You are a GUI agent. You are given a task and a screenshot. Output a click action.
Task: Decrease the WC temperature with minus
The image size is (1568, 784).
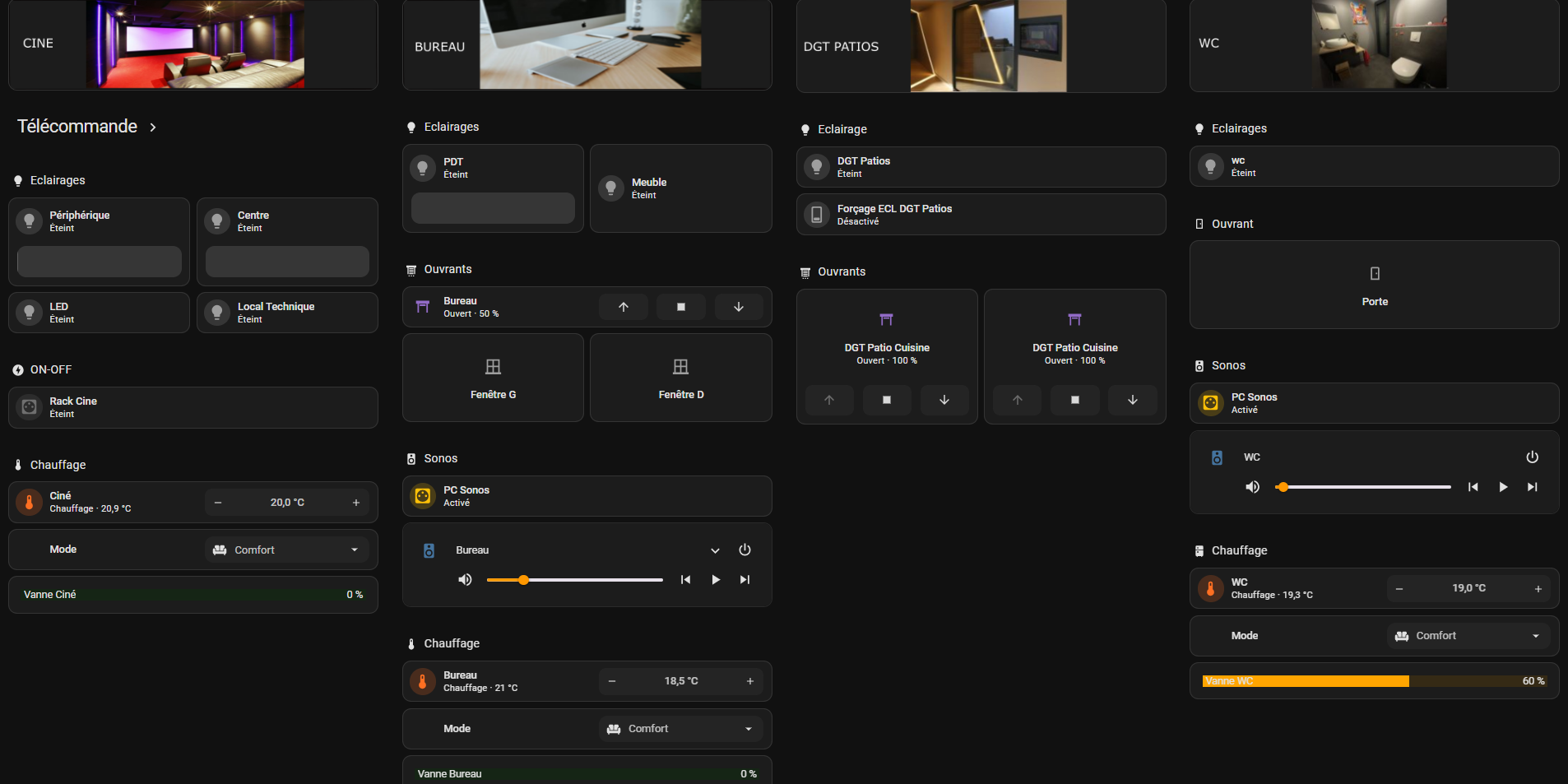pyautogui.click(x=1399, y=588)
